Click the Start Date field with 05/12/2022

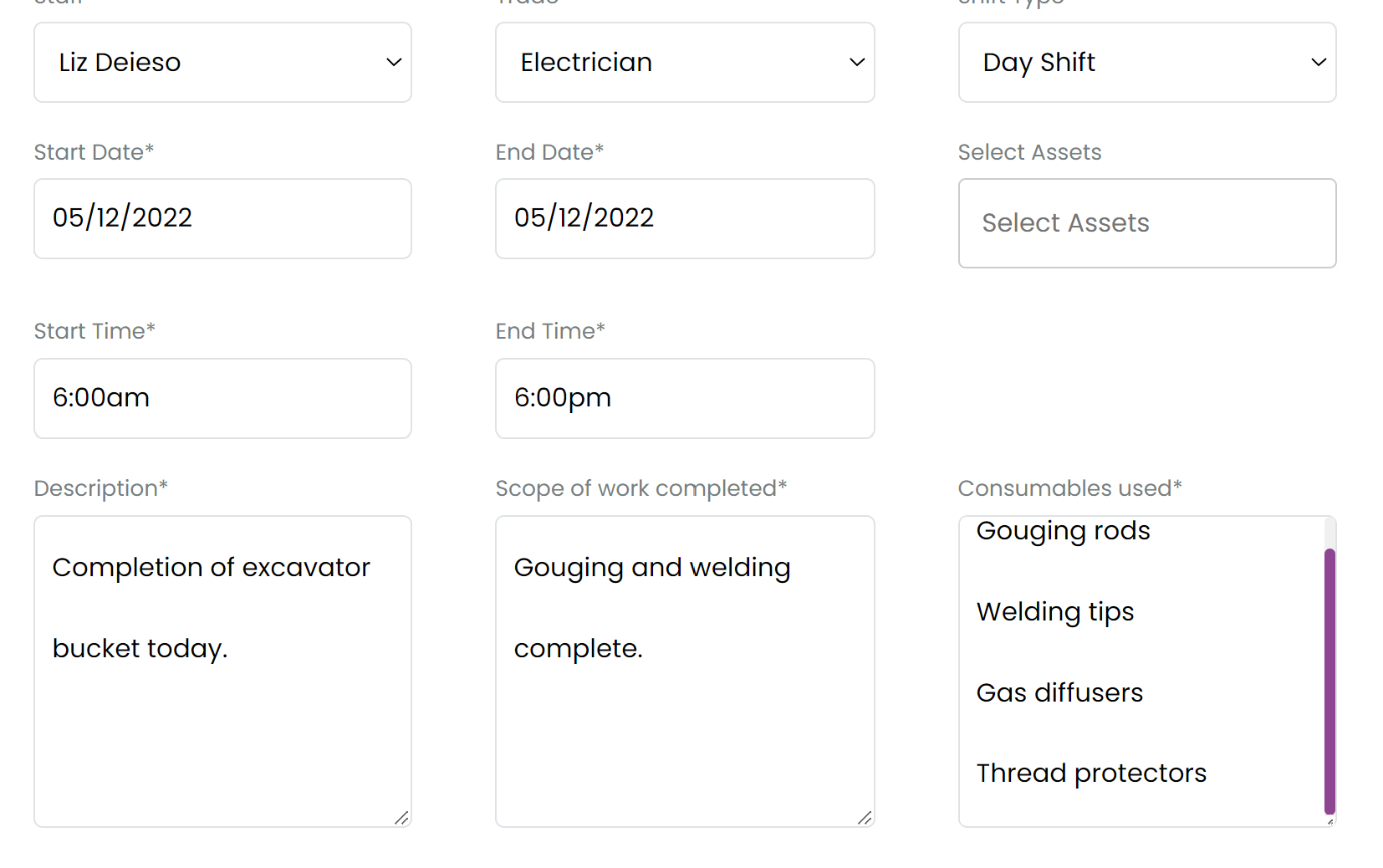click(222, 218)
